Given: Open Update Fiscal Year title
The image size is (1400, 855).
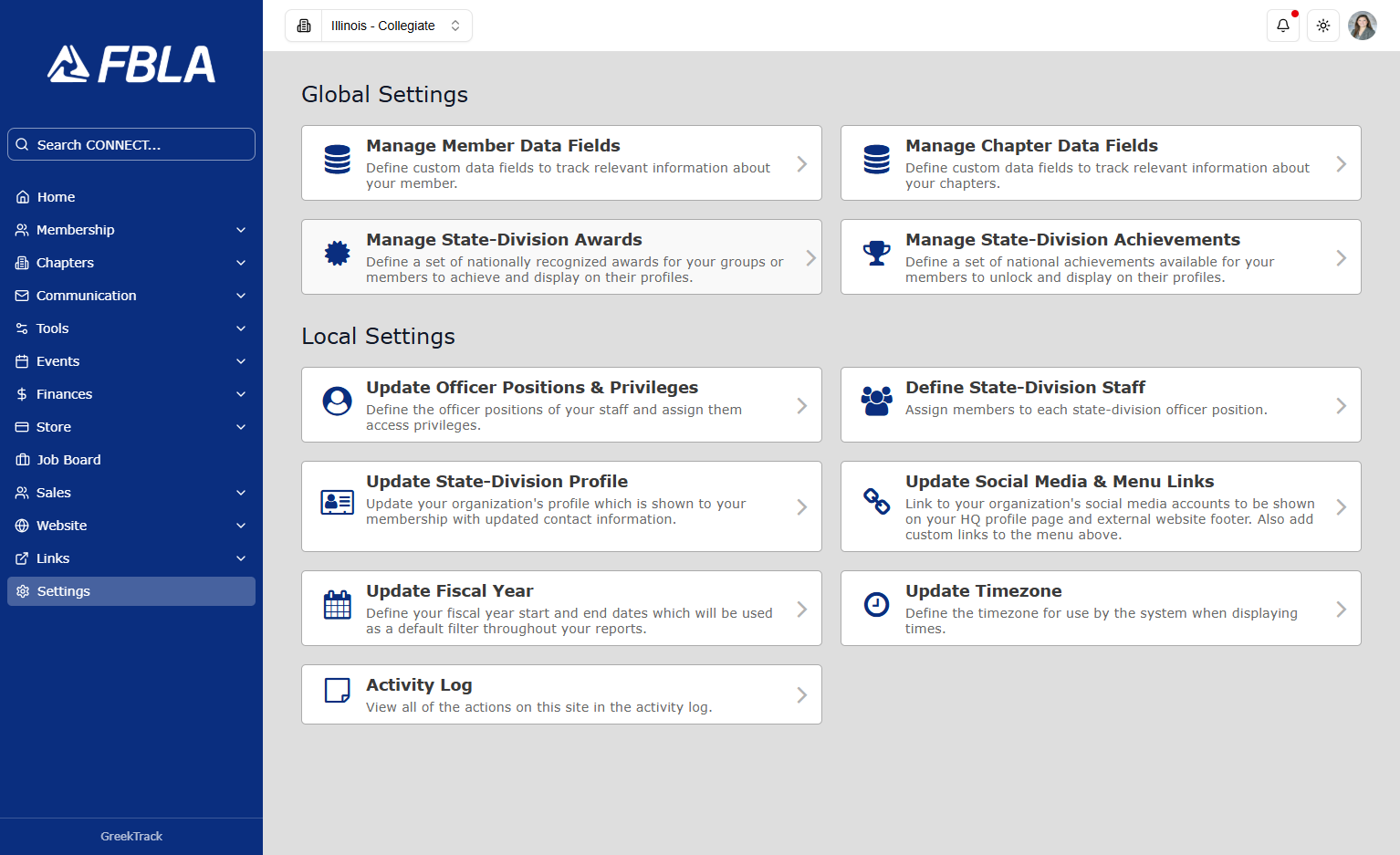Looking at the screenshot, I should 450,591.
